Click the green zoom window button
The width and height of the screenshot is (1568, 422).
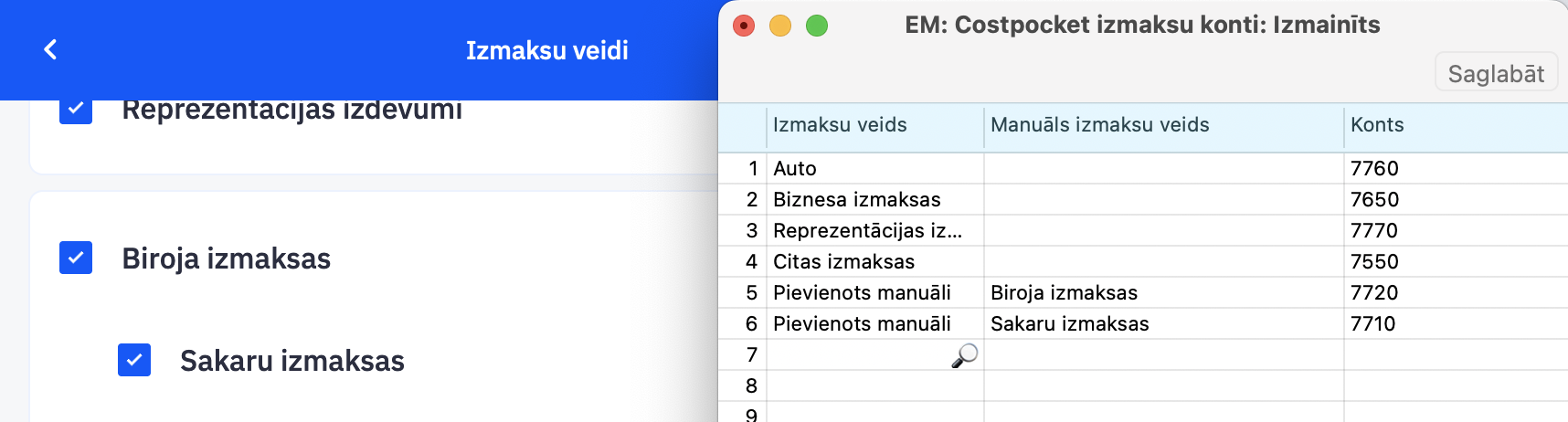[817, 26]
